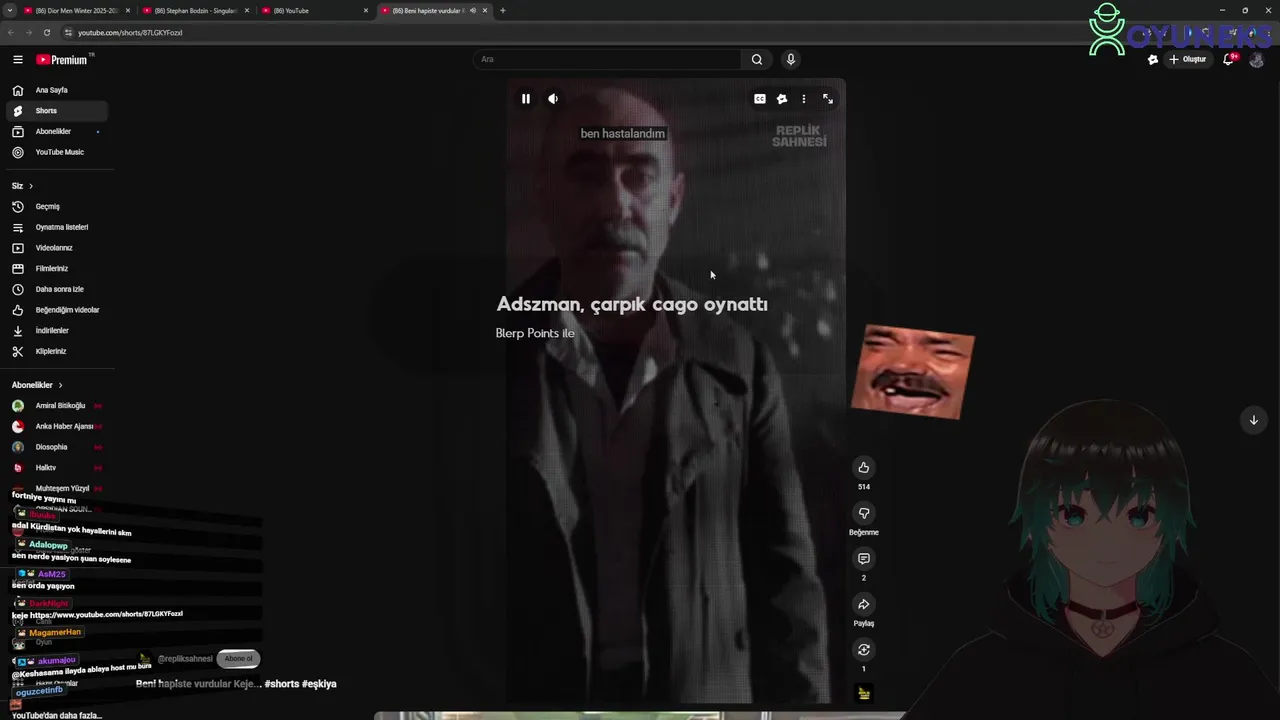Screen dimensions: 1280x720
Task: Start voice search with microphone icon
Action: tap(791, 59)
